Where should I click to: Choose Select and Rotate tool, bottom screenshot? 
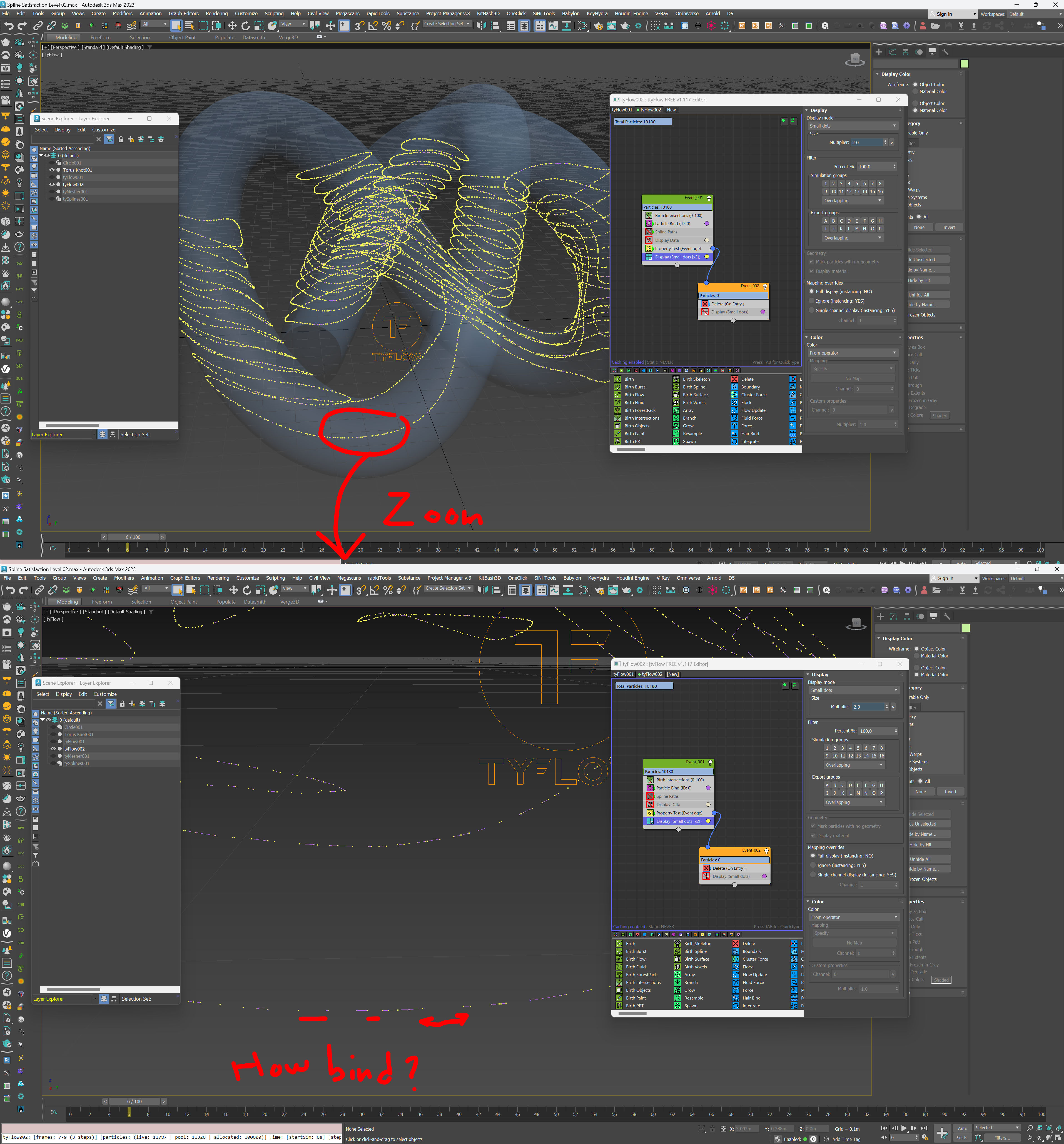pyautogui.click(x=247, y=590)
